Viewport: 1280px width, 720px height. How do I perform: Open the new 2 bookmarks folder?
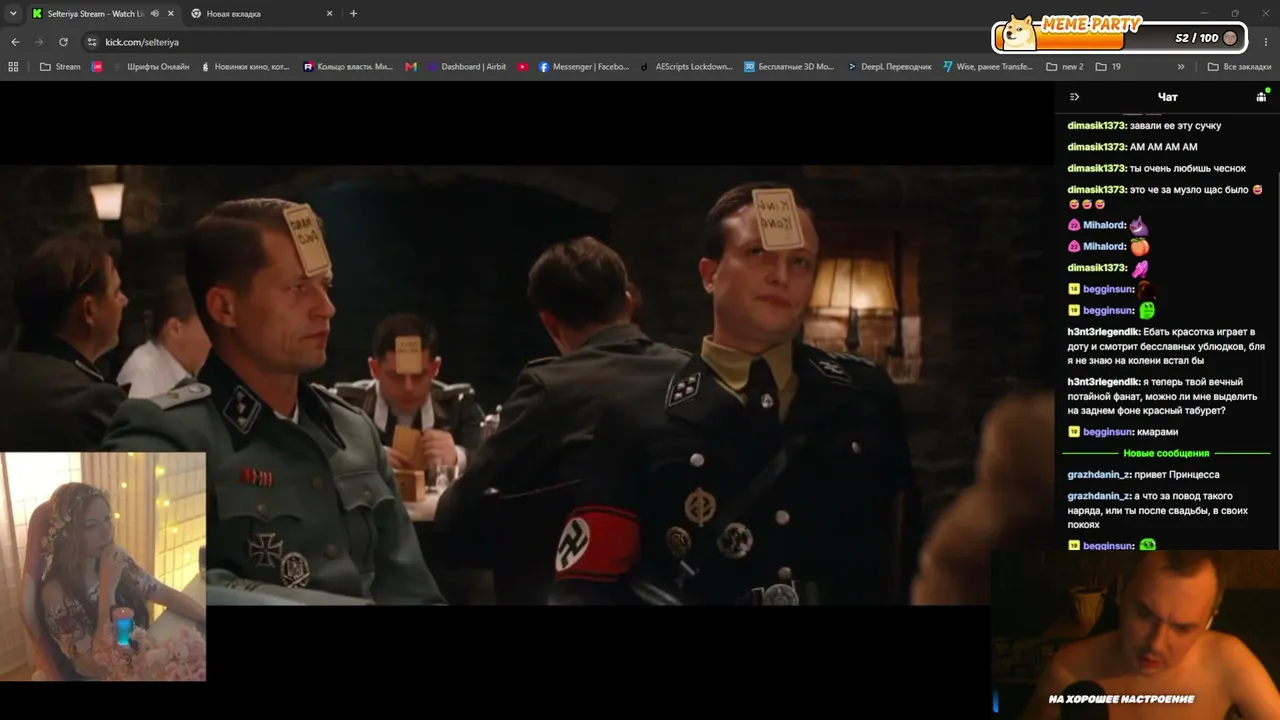(1065, 67)
